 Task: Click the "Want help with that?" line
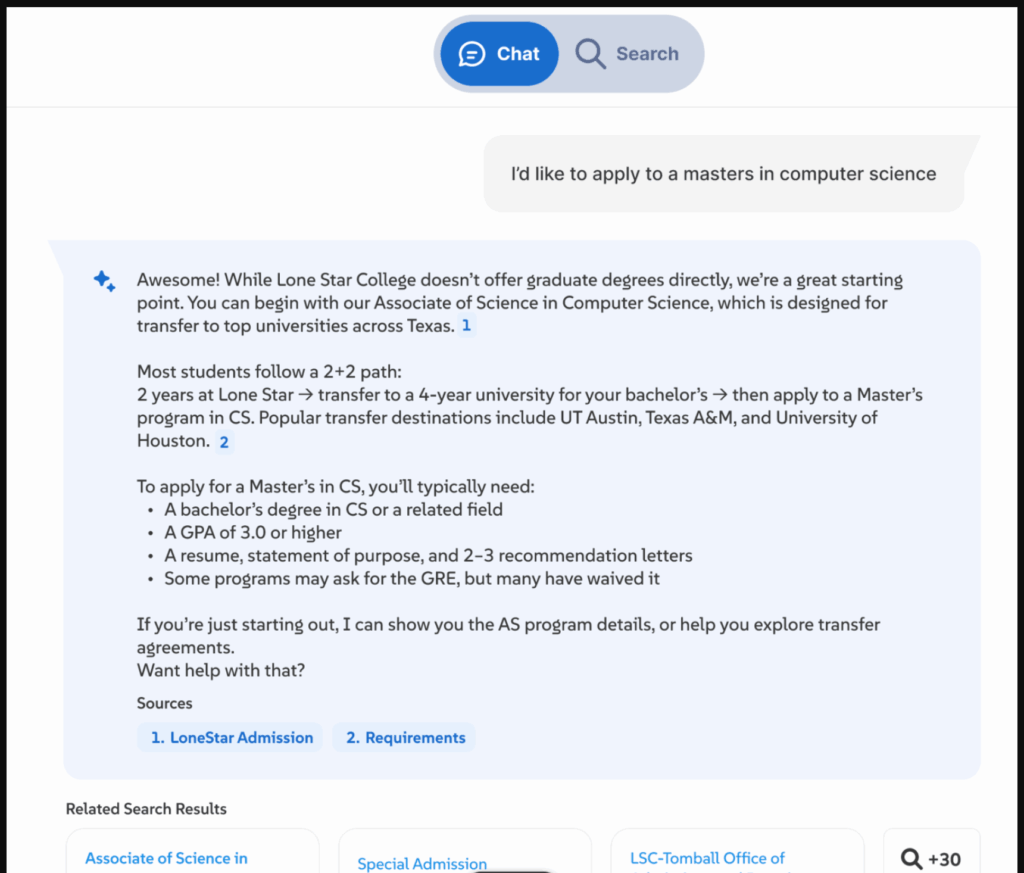tap(221, 670)
